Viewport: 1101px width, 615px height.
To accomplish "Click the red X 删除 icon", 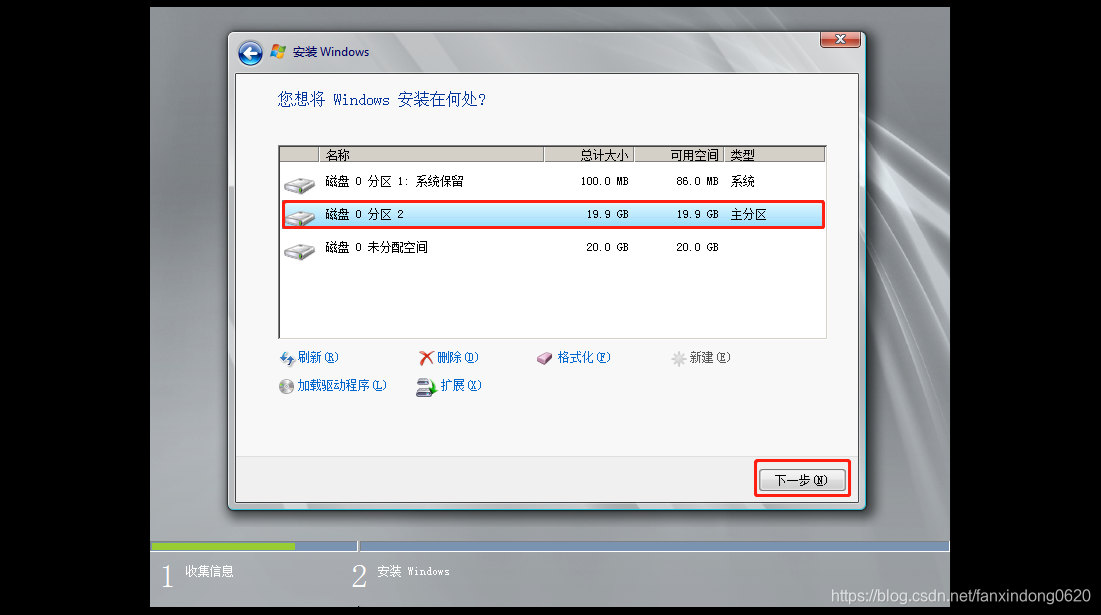I will coord(426,358).
